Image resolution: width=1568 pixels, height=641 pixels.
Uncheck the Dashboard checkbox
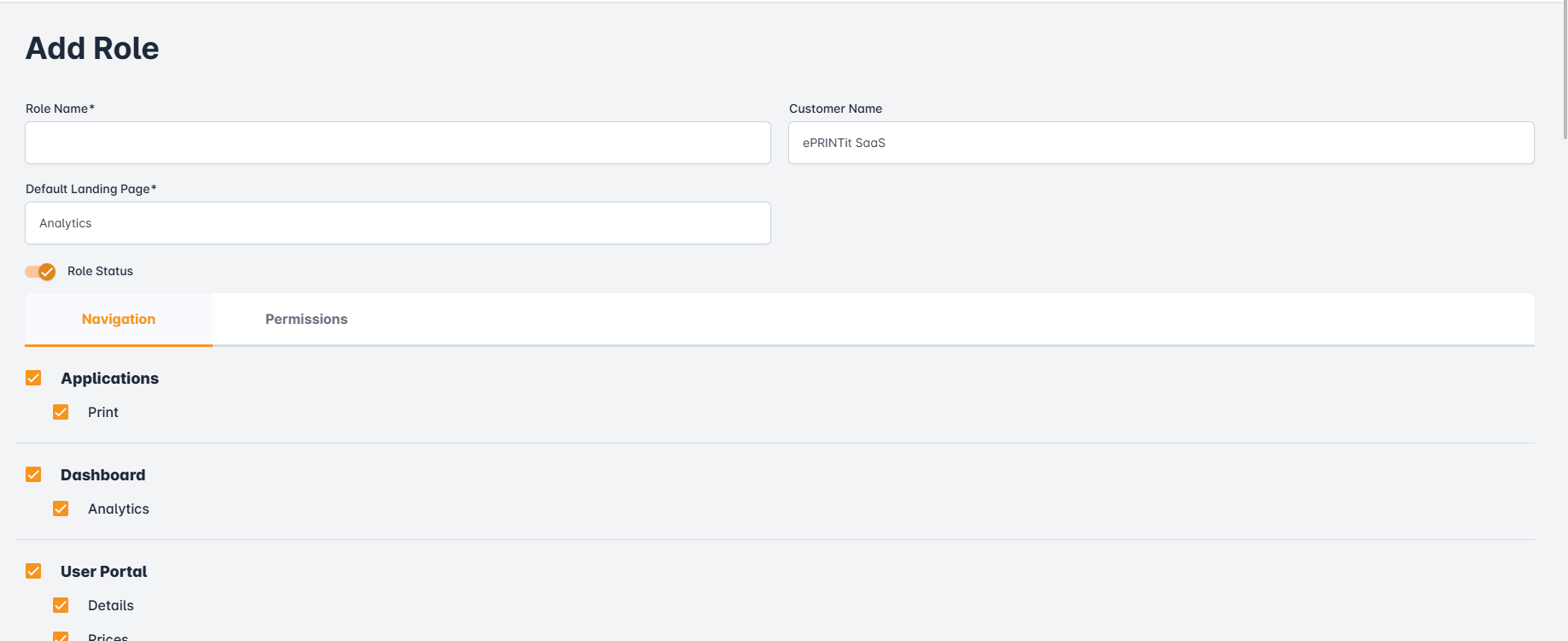click(33, 474)
